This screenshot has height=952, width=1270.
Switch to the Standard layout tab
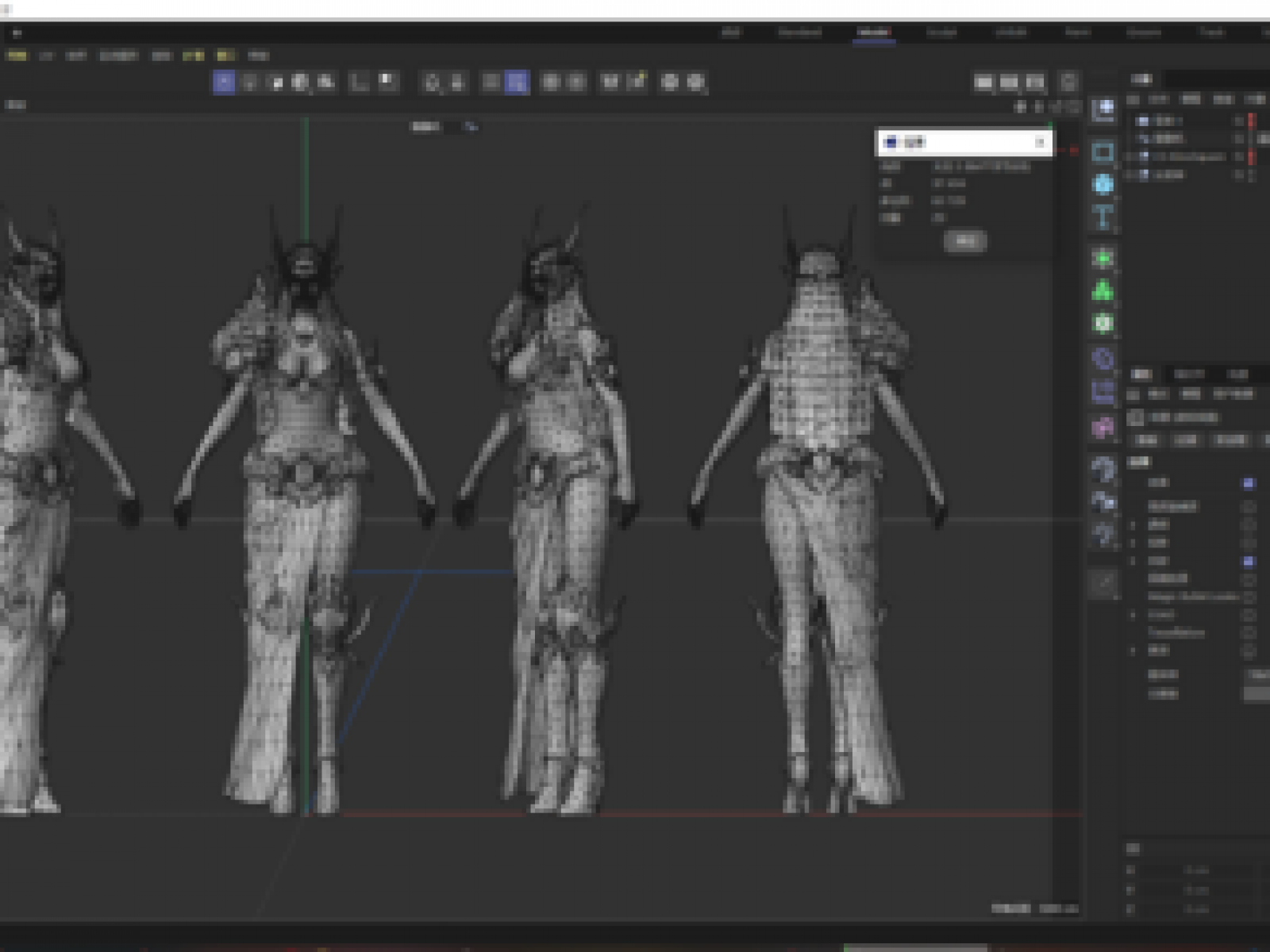click(x=799, y=33)
